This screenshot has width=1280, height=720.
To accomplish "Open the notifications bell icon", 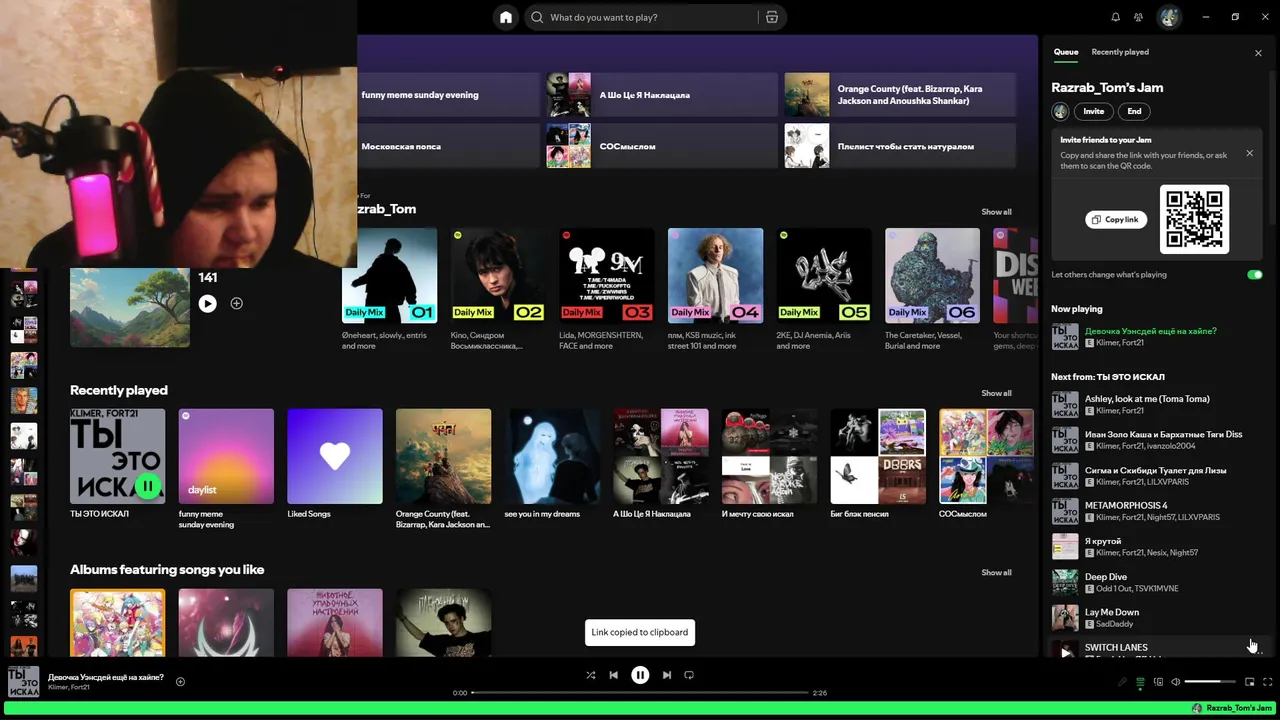I will point(1116,17).
